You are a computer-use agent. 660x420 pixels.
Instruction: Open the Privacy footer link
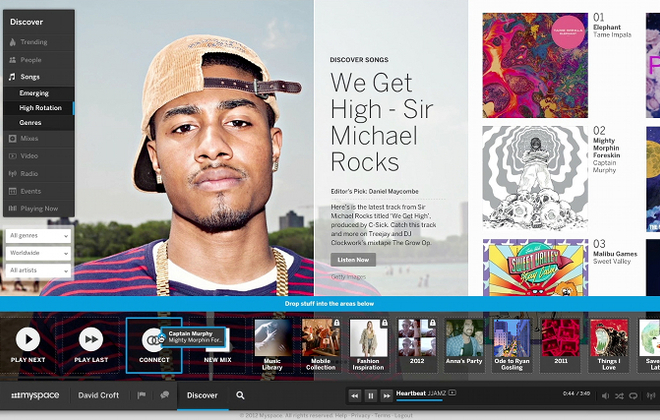click(361, 415)
